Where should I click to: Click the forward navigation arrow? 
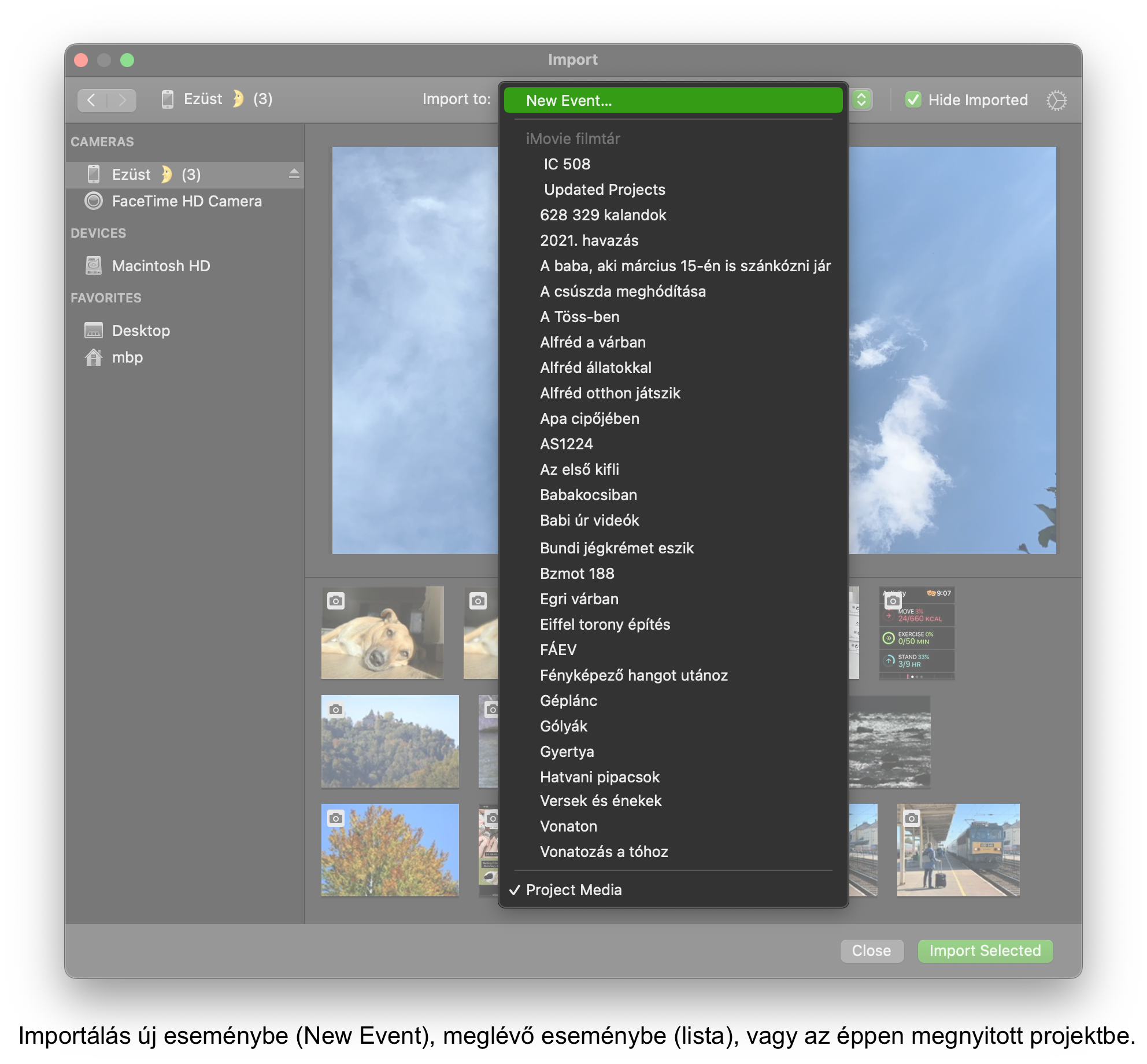pyautogui.click(x=122, y=100)
